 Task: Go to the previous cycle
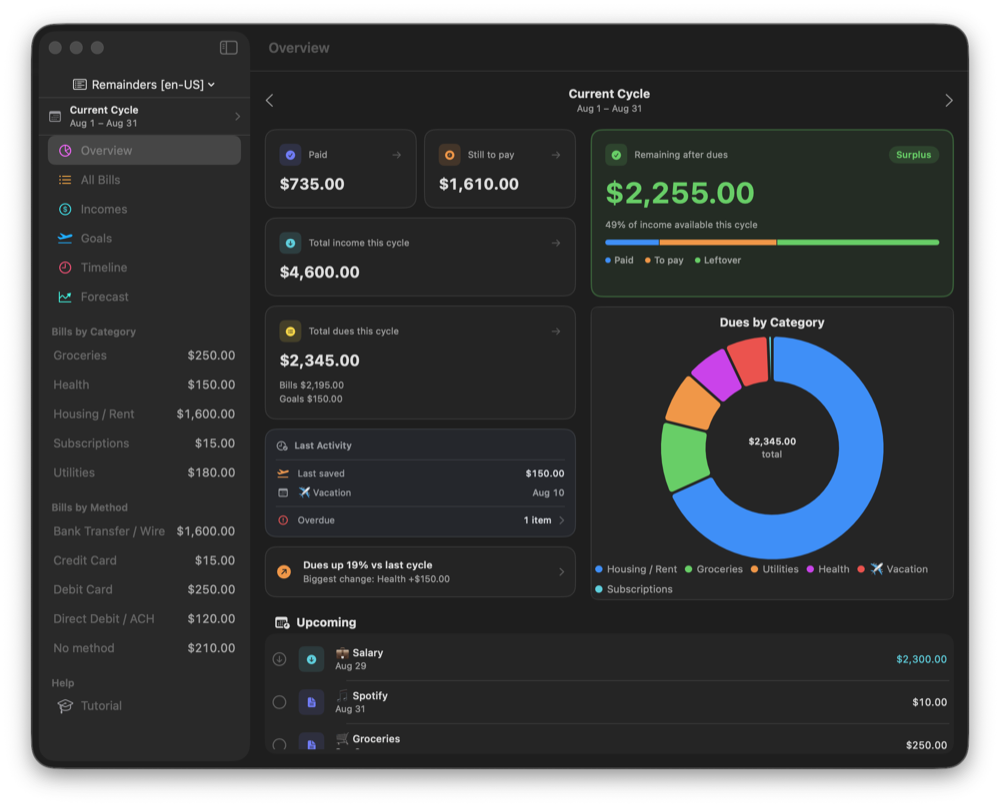[x=270, y=101]
